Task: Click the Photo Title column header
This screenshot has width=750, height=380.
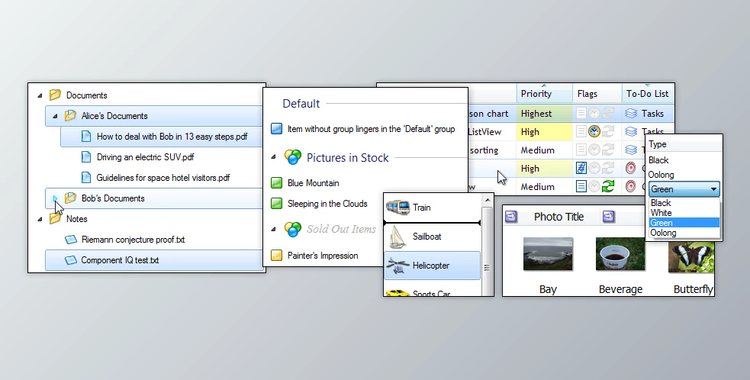Action: (559, 217)
